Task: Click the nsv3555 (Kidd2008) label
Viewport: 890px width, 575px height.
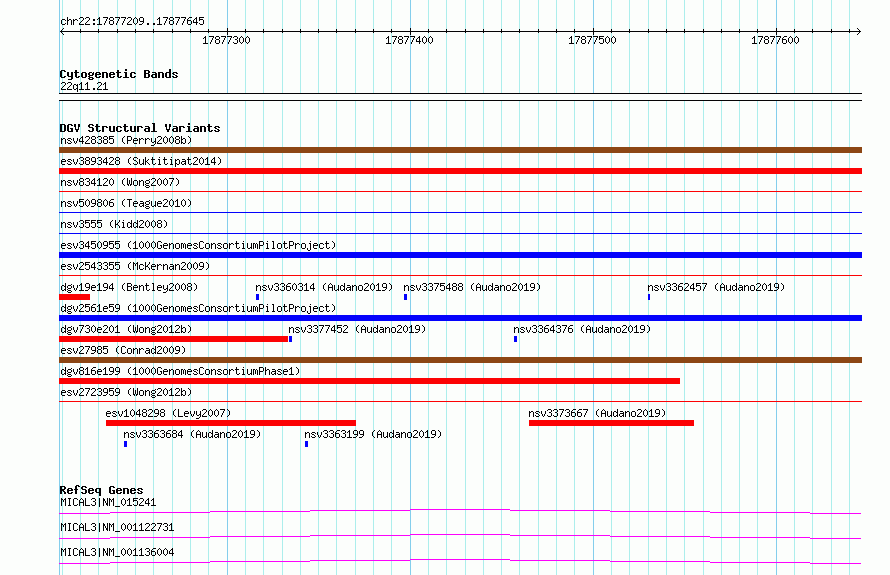Action: 114,224
